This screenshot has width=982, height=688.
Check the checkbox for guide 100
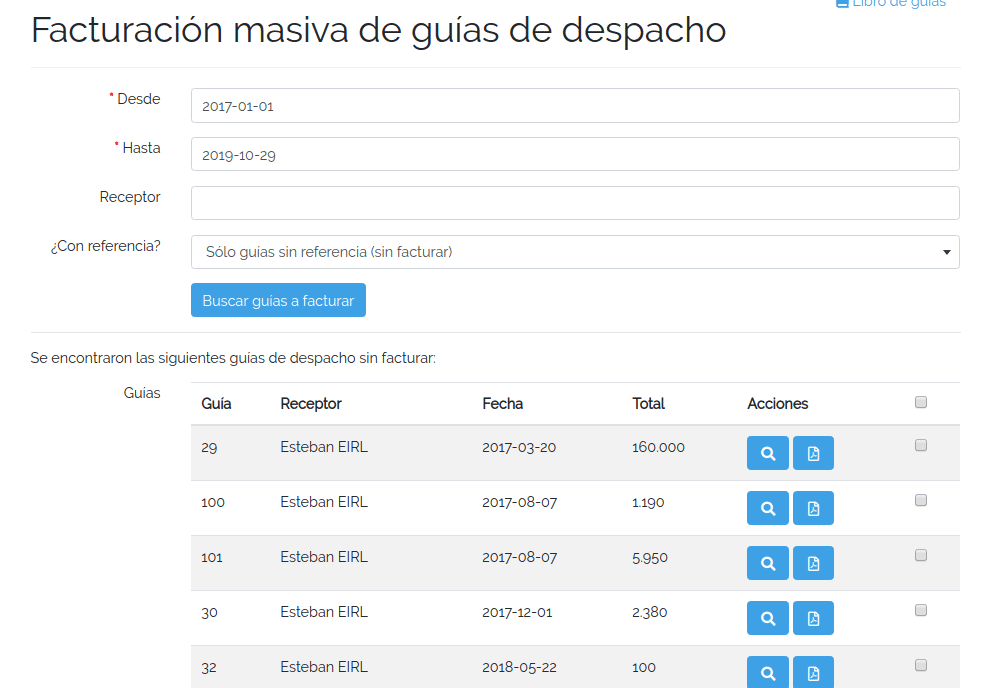coord(920,499)
